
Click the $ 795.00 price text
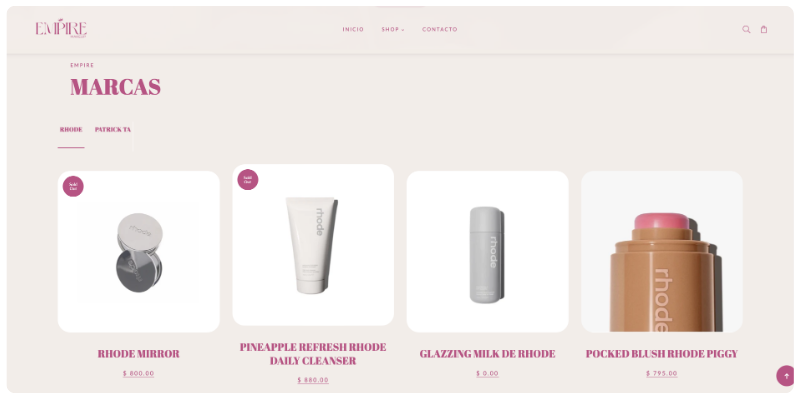pos(662,373)
